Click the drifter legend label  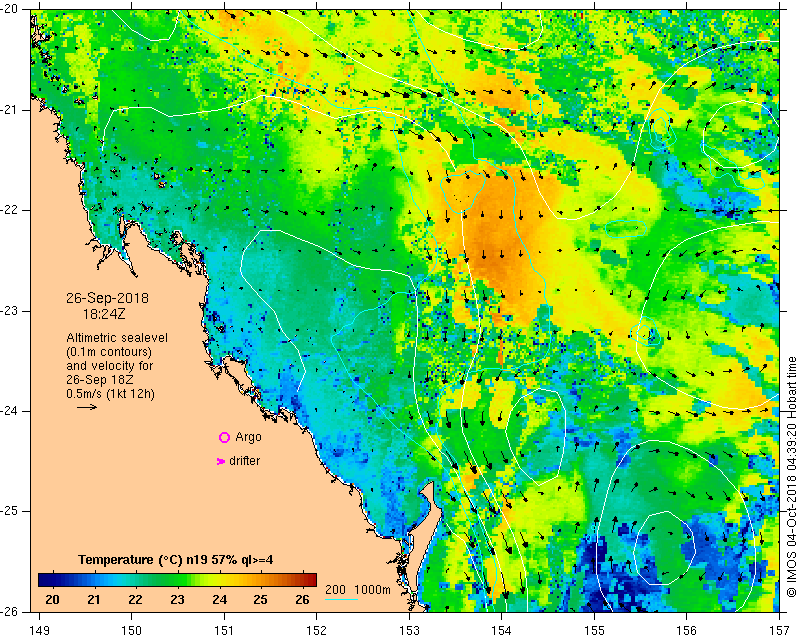244,461
